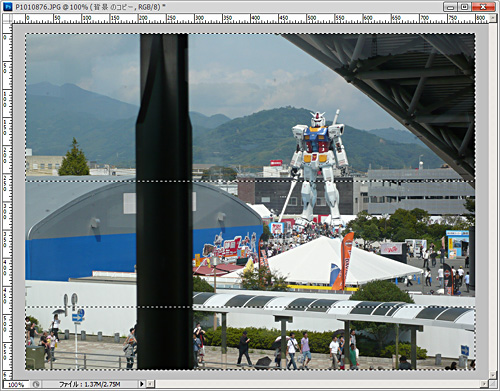Click the file size info ファイル: 1.37M/2.75M
The width and height of the screenshot is (500, 391).
point(89,384)
